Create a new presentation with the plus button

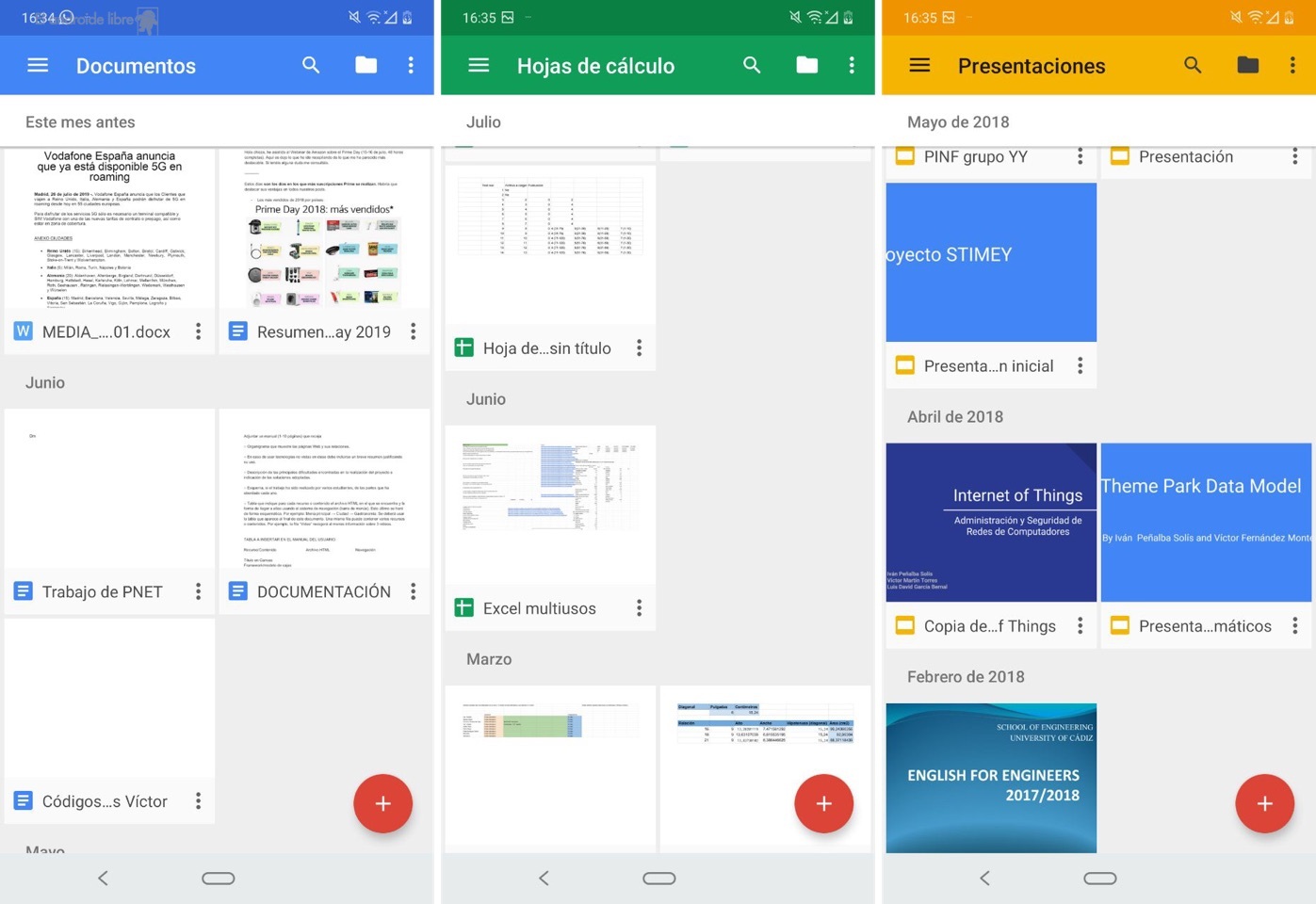(1263, 803)
